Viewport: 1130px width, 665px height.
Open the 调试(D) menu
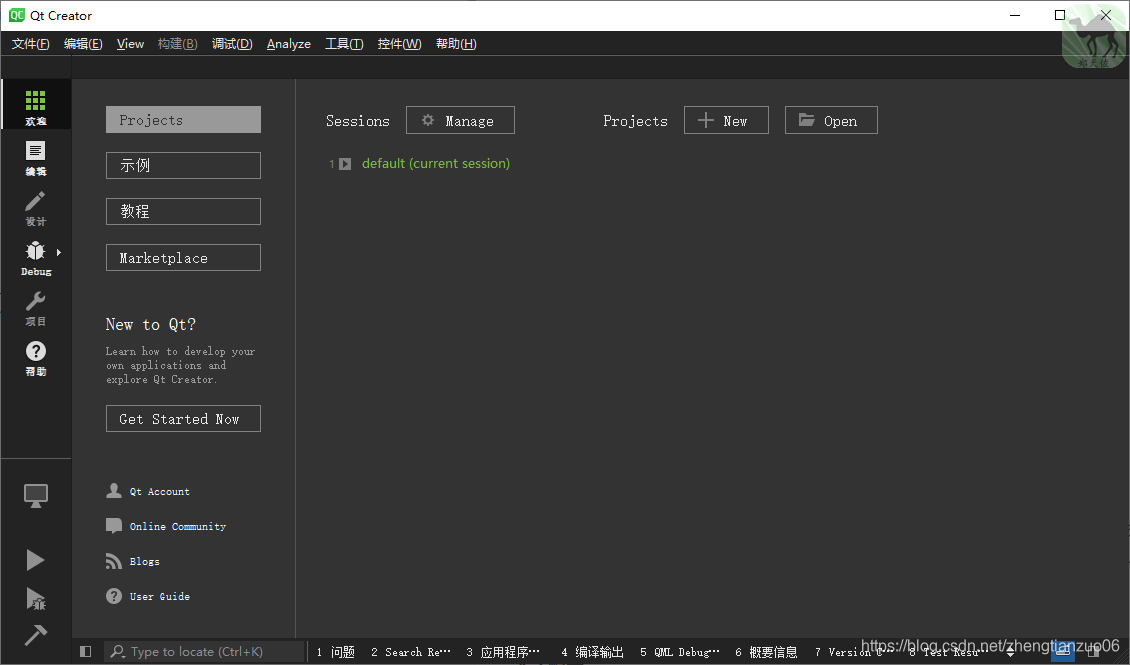pos(232,44)
